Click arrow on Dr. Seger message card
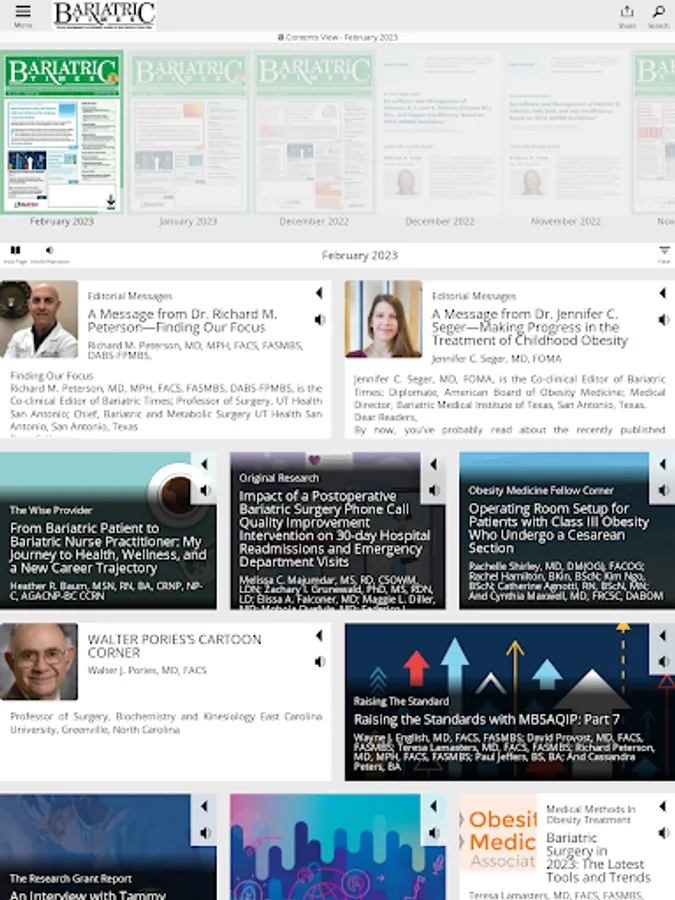 [663, 293]
